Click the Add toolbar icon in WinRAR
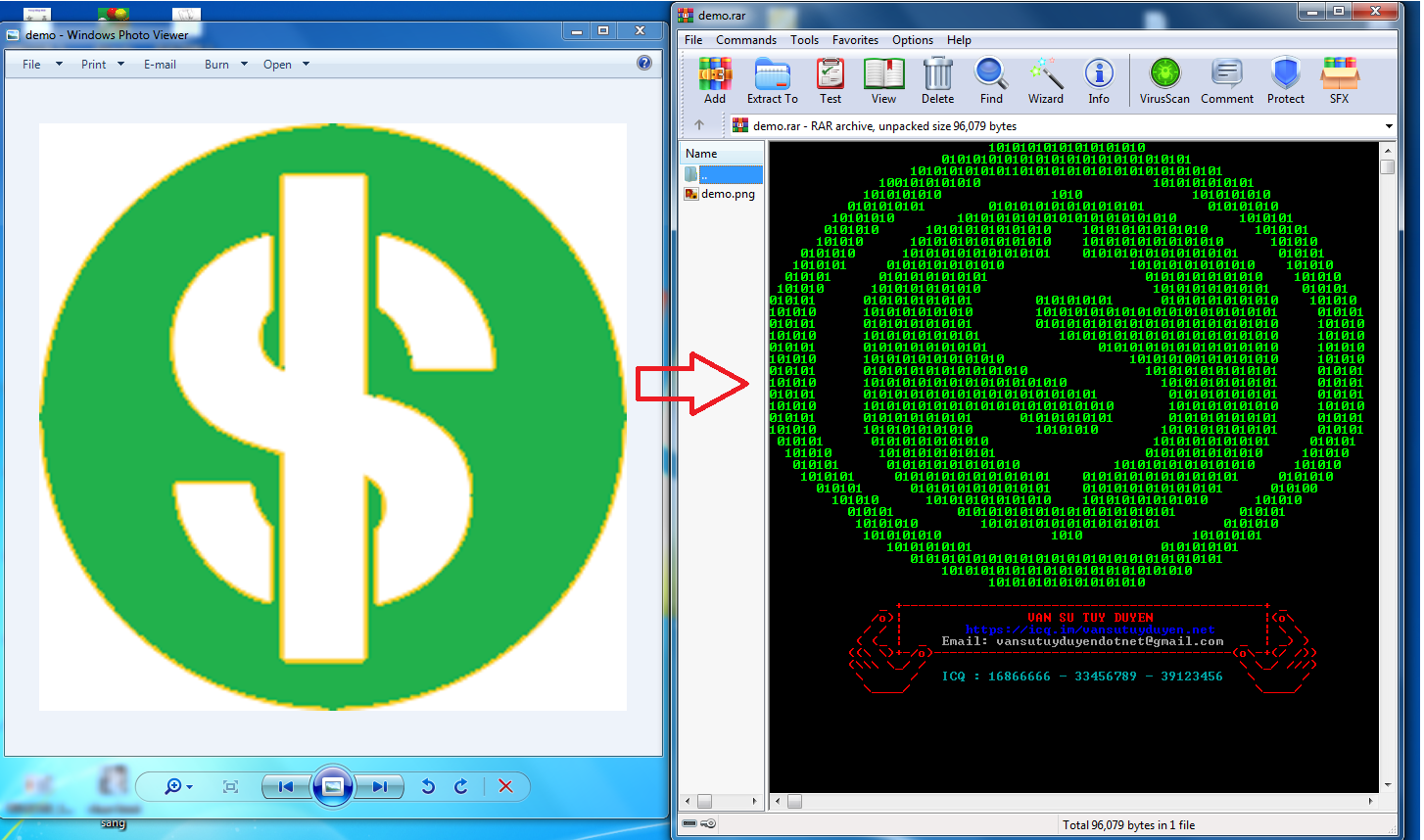 [715, 80]
